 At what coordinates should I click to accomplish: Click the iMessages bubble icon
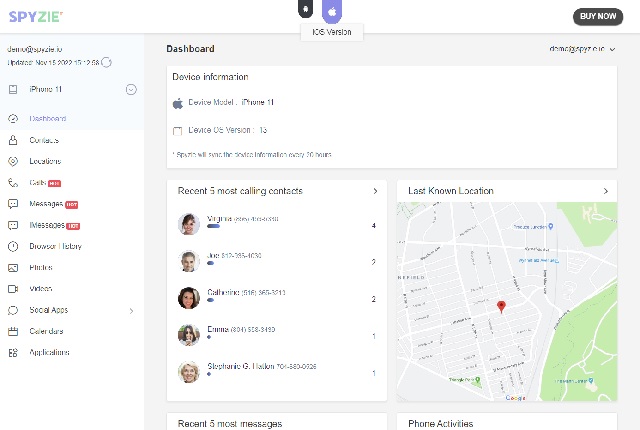pyautogui.click(x=13, y=225)
